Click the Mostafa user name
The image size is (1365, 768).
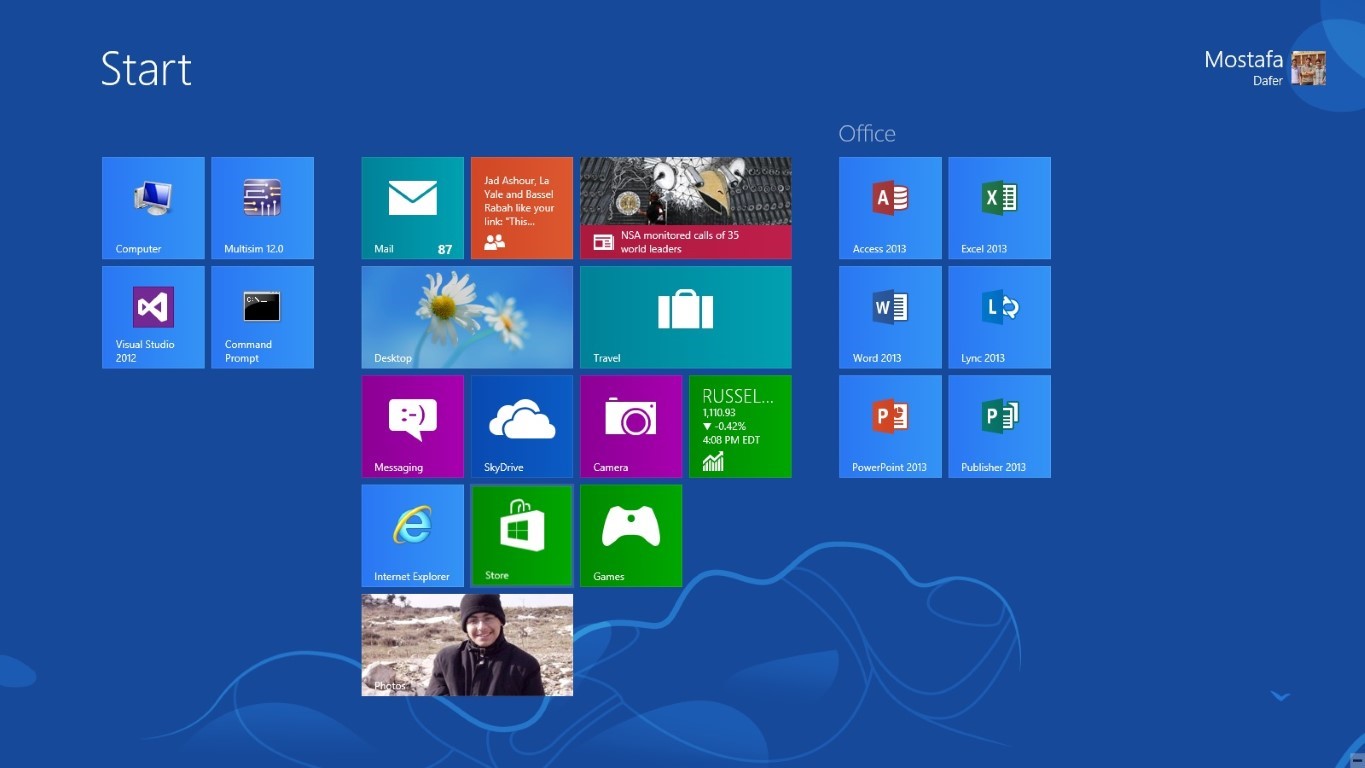click(x=1243, y=60)
